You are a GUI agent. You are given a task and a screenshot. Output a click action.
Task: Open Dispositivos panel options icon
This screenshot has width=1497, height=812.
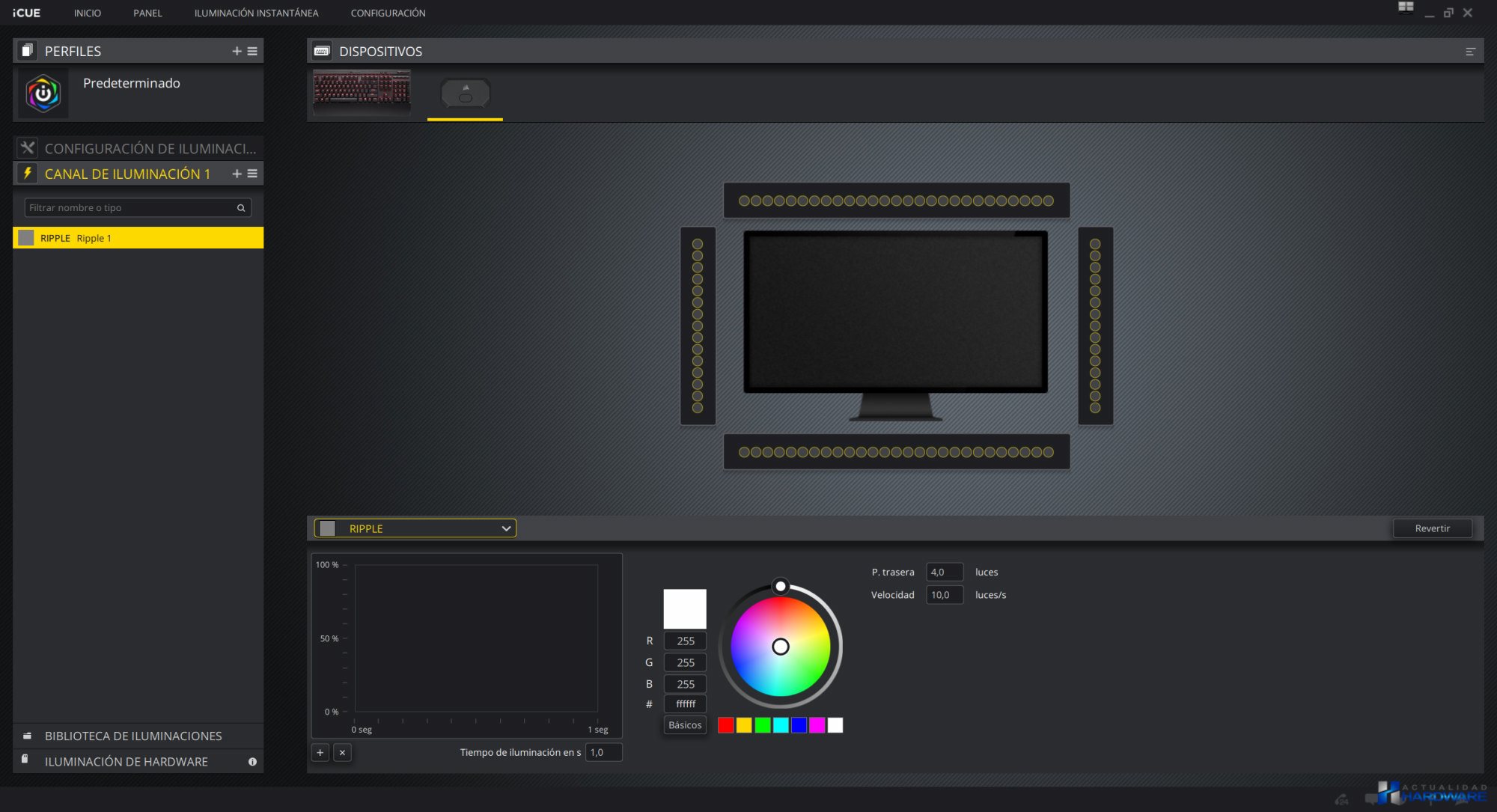coord(1469,52)
